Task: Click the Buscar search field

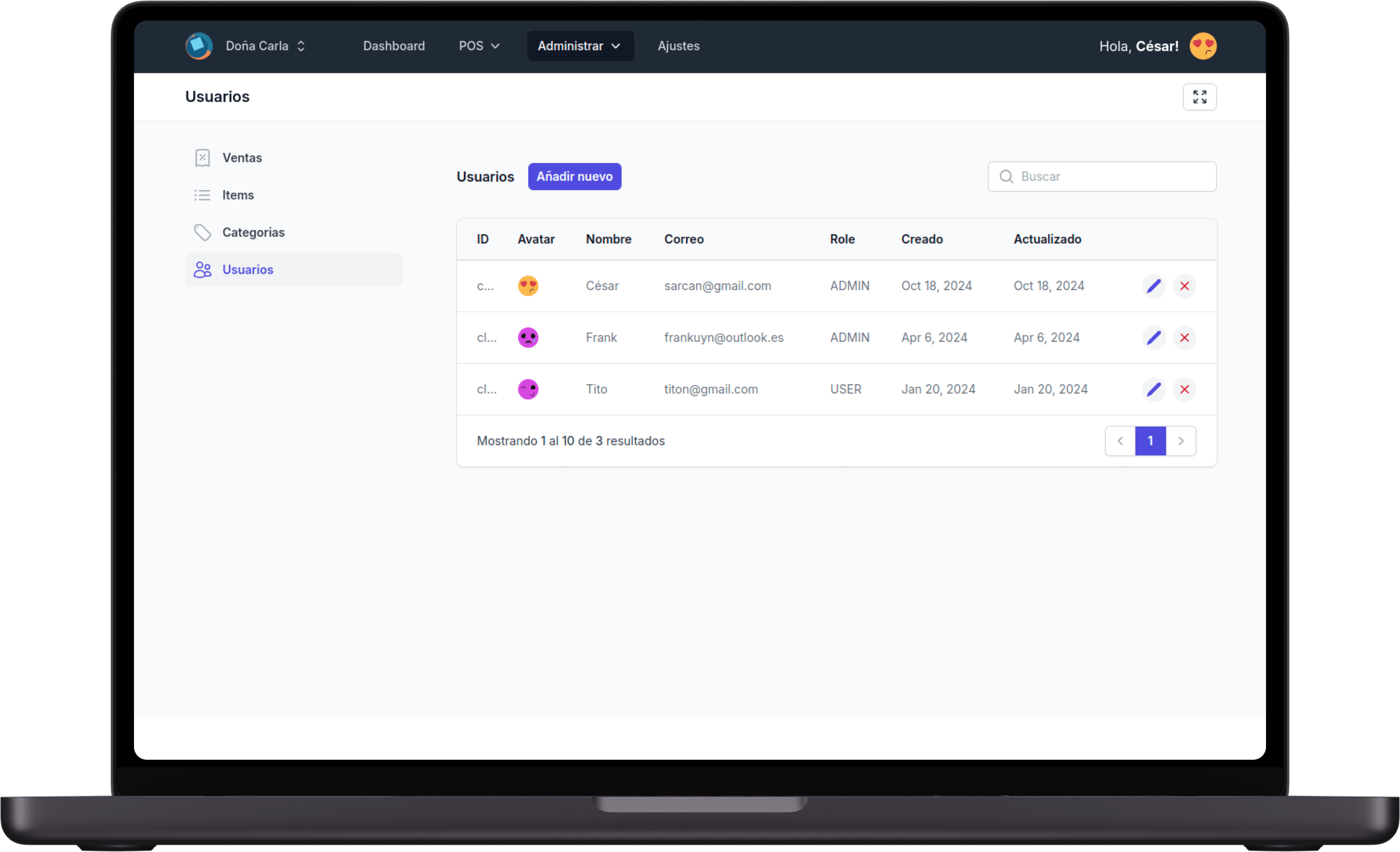Action: (x=1108, y=177)
